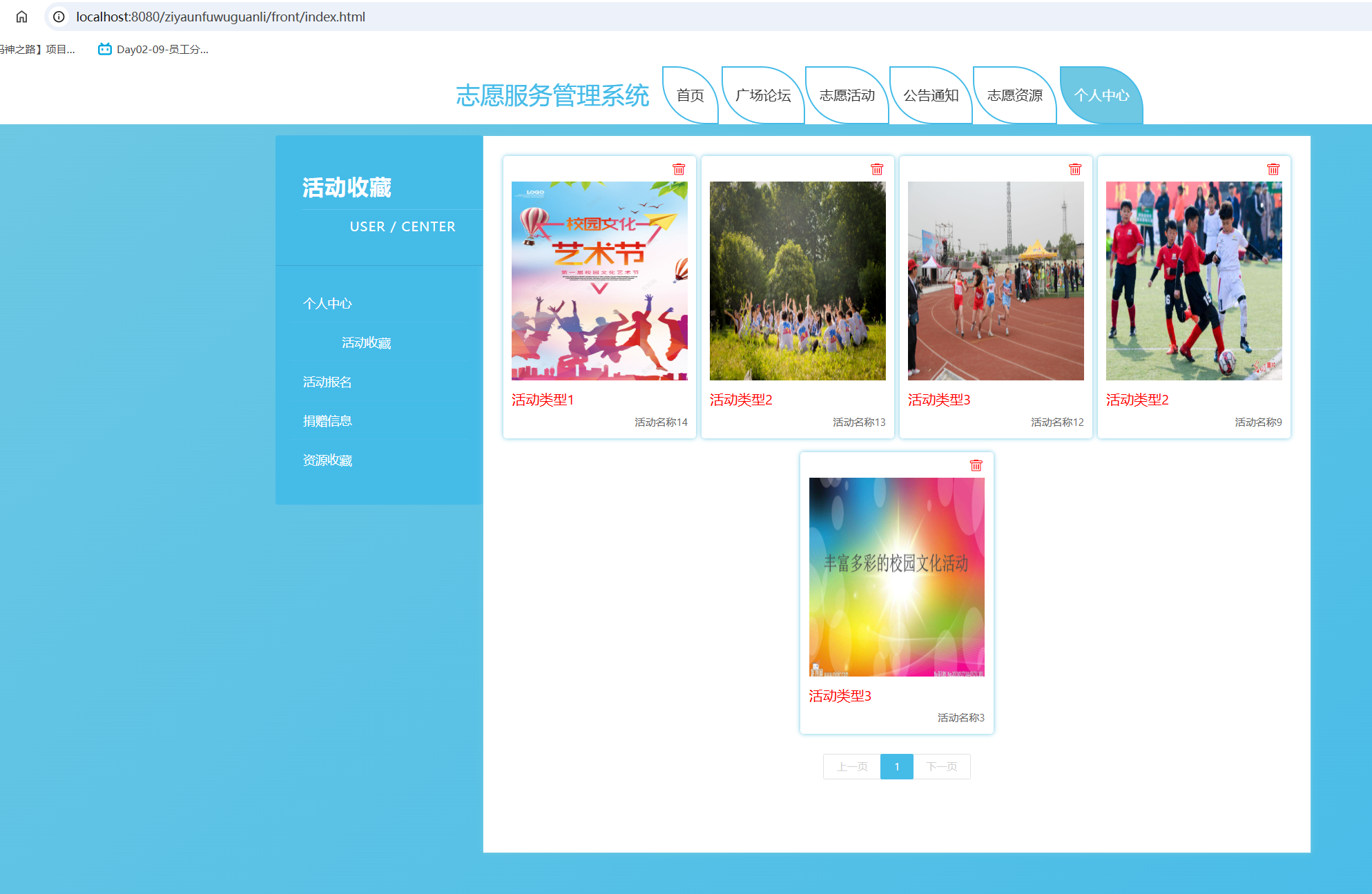Click the 上一页 pagination button
The width and height of the screenshot is (1372, 894).
[852, 766]
